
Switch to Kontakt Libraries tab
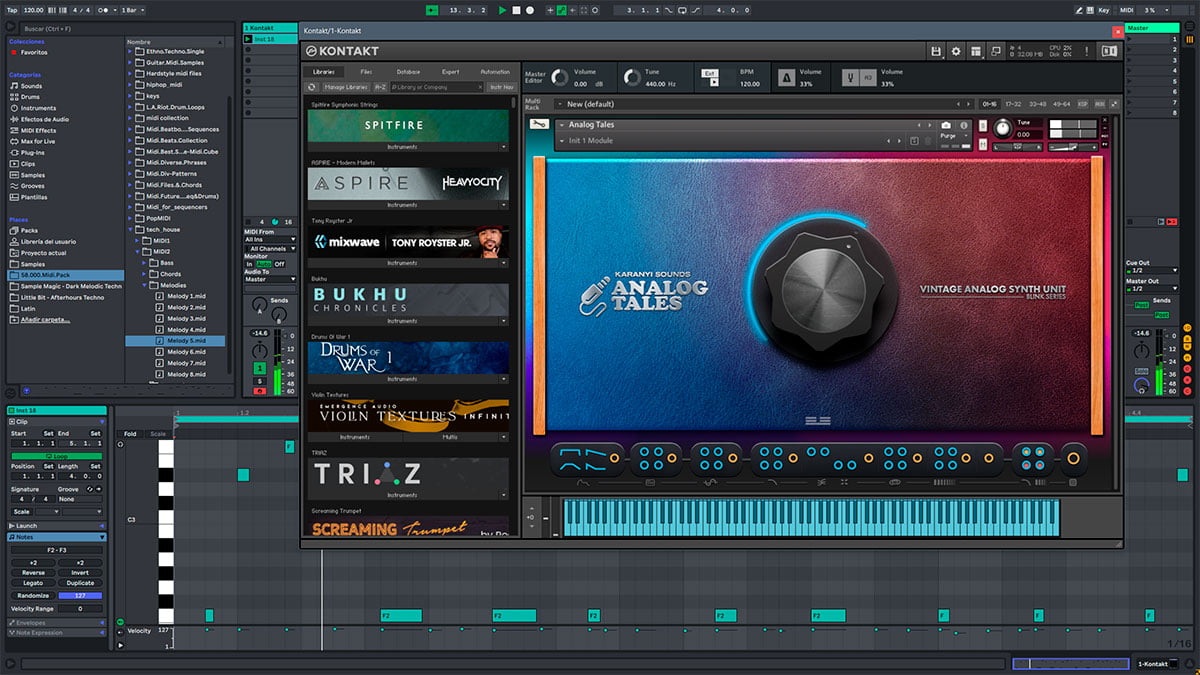point(324,72)
